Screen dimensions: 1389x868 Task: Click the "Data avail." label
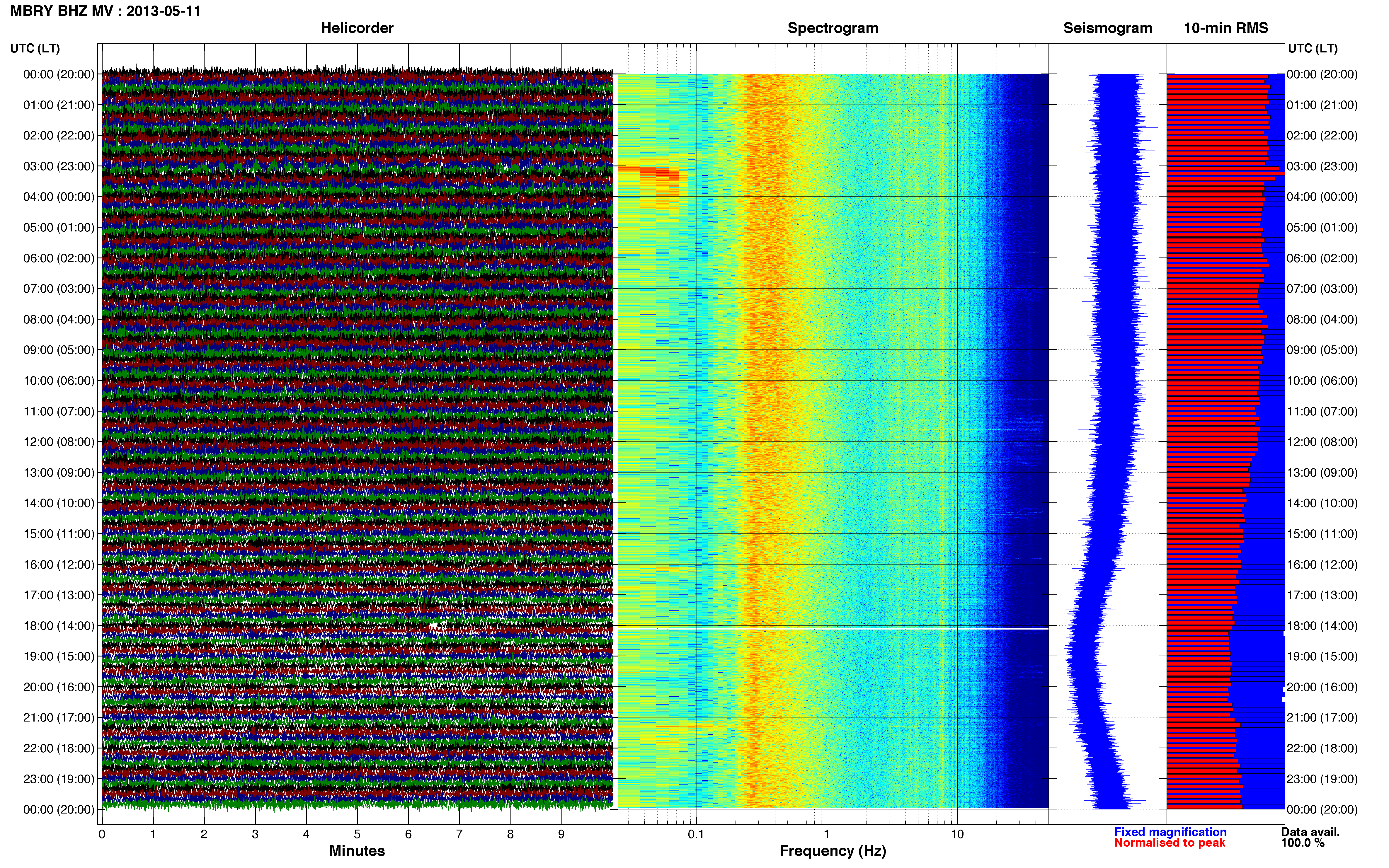[x=1310, y=832]
